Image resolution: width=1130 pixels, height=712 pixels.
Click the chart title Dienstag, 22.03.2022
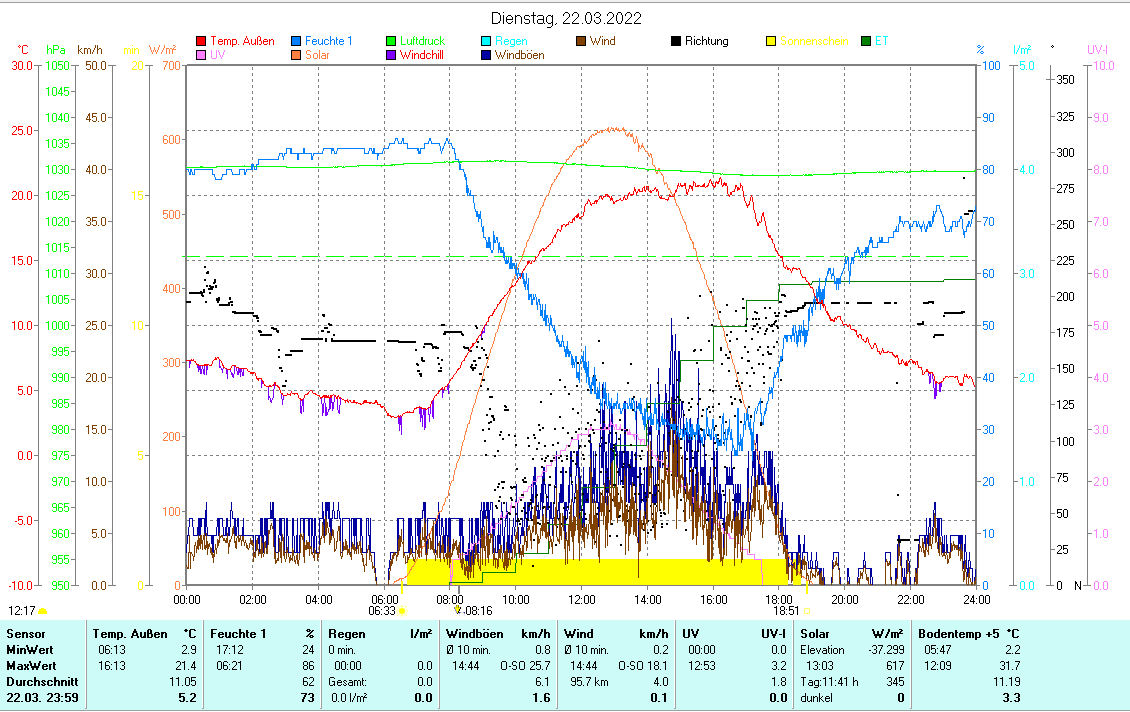click(x=566, y=18)
